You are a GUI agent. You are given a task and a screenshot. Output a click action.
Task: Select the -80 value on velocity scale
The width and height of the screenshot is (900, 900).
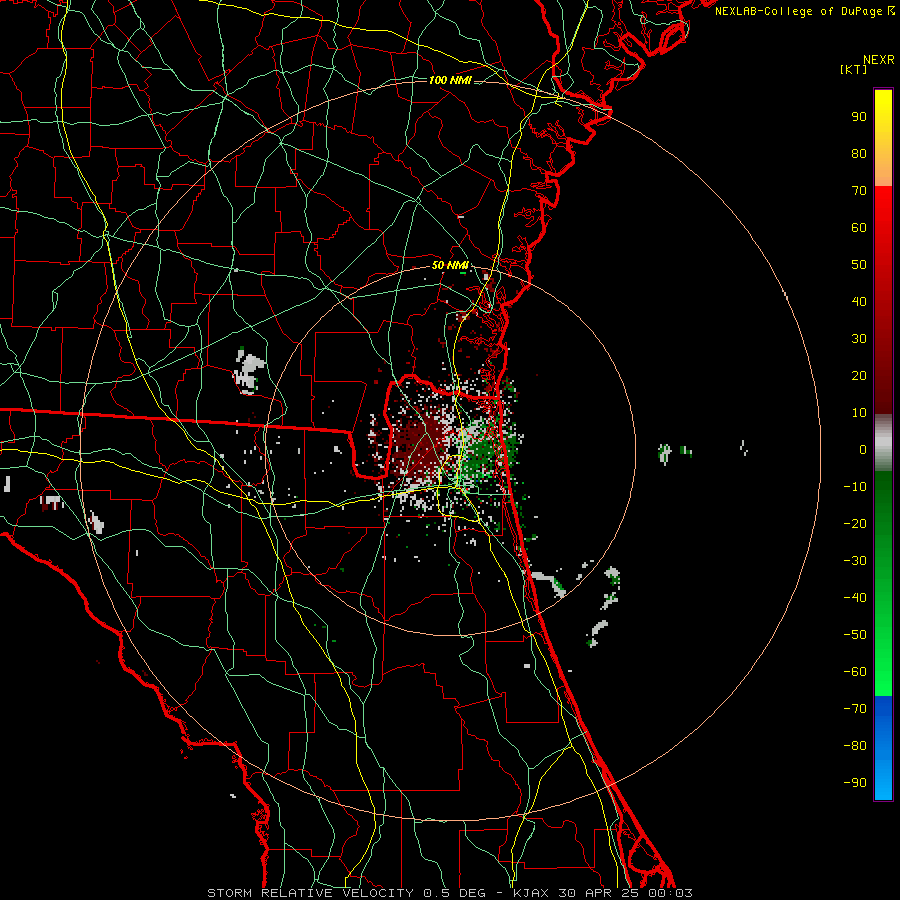[x=855, y=746]
